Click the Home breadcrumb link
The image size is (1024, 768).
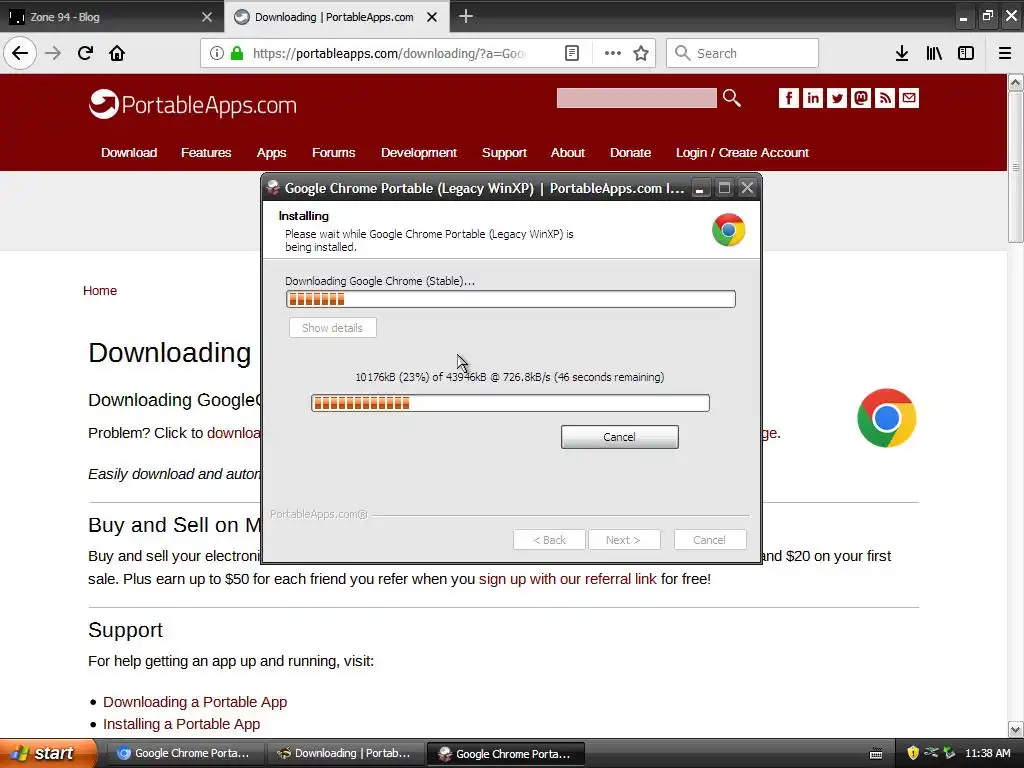[100, 291]
